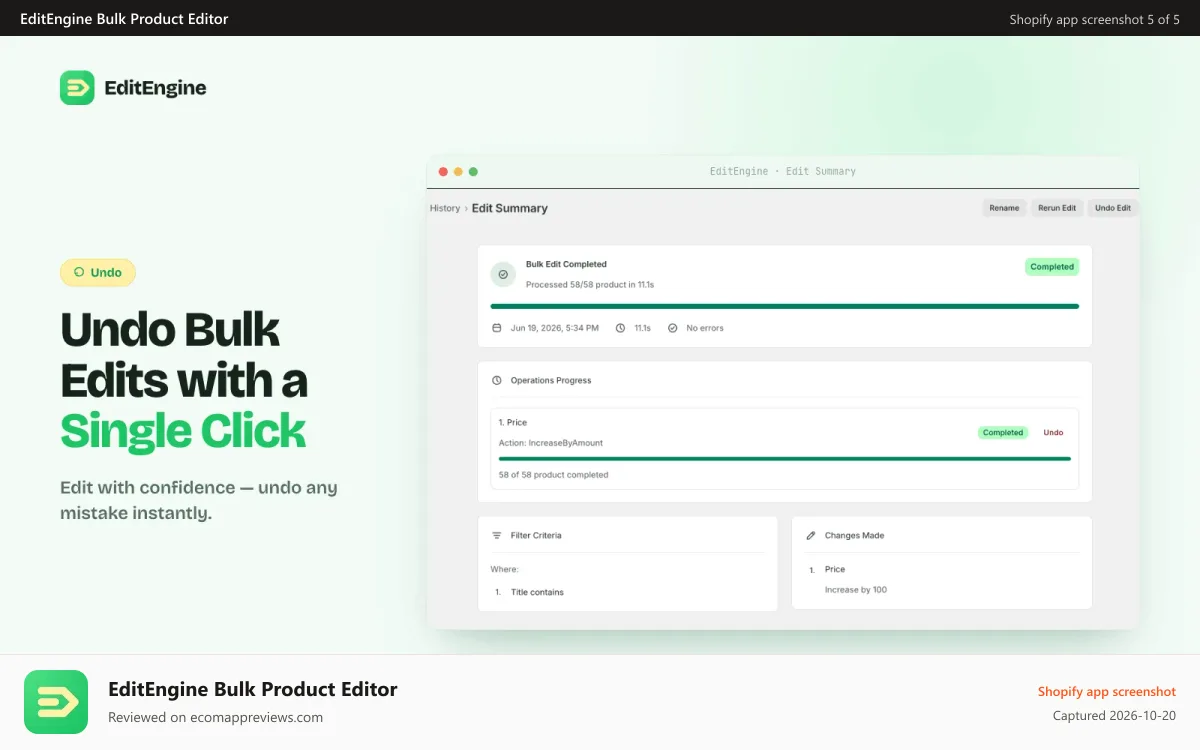Click the Bulk Edit progress bar
The height and width of the screenshot is (750, 1200).
coord(785,306)
